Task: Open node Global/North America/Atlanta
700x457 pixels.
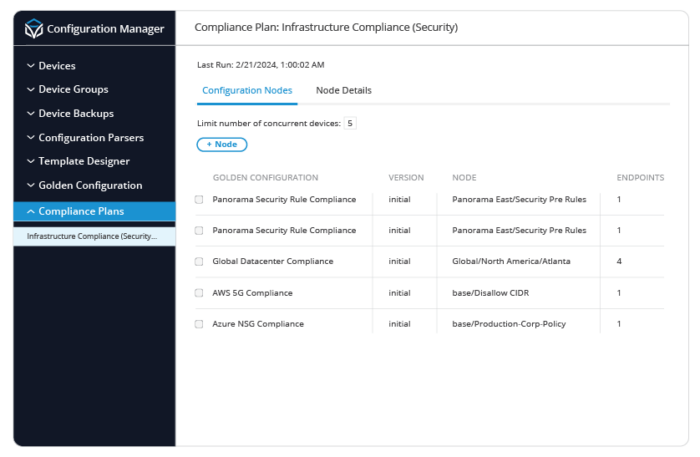Action: (505, 262)
